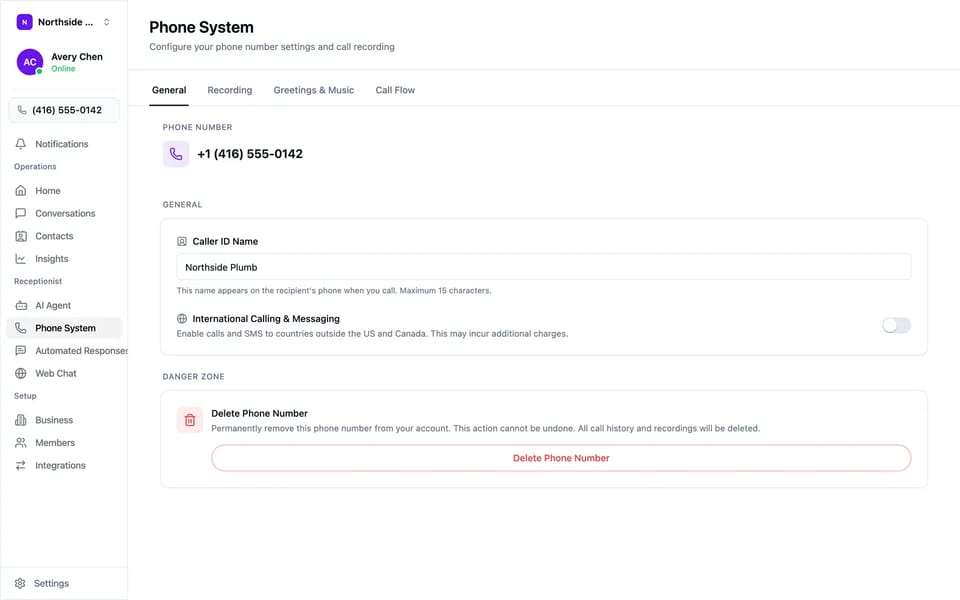Open the Call Flow tab
This screenshot has width=960, height=600.
click(x=395, y=90)
